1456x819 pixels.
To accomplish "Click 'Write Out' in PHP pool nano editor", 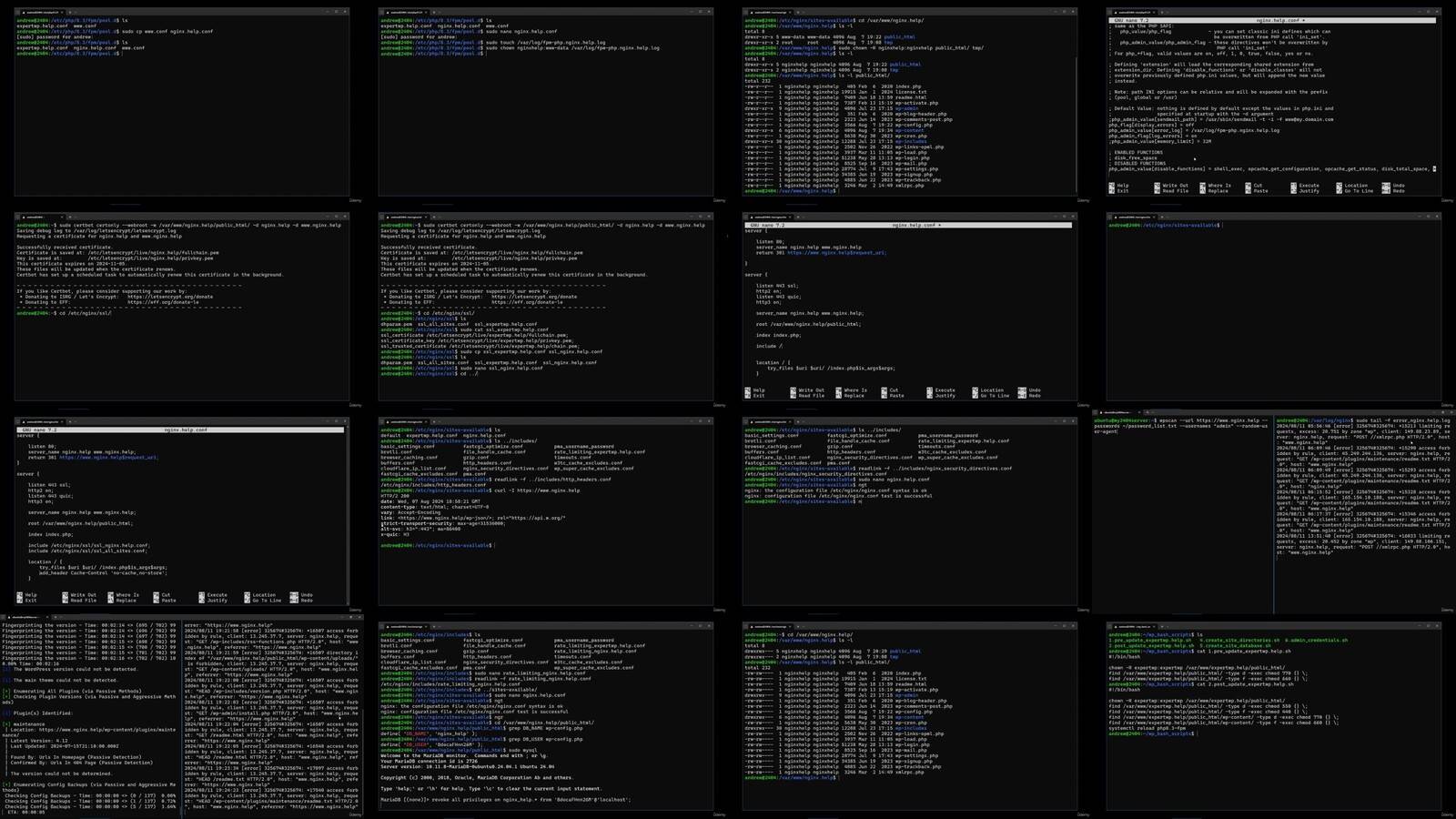I will pyautogui.click(x=1176, y=186).
